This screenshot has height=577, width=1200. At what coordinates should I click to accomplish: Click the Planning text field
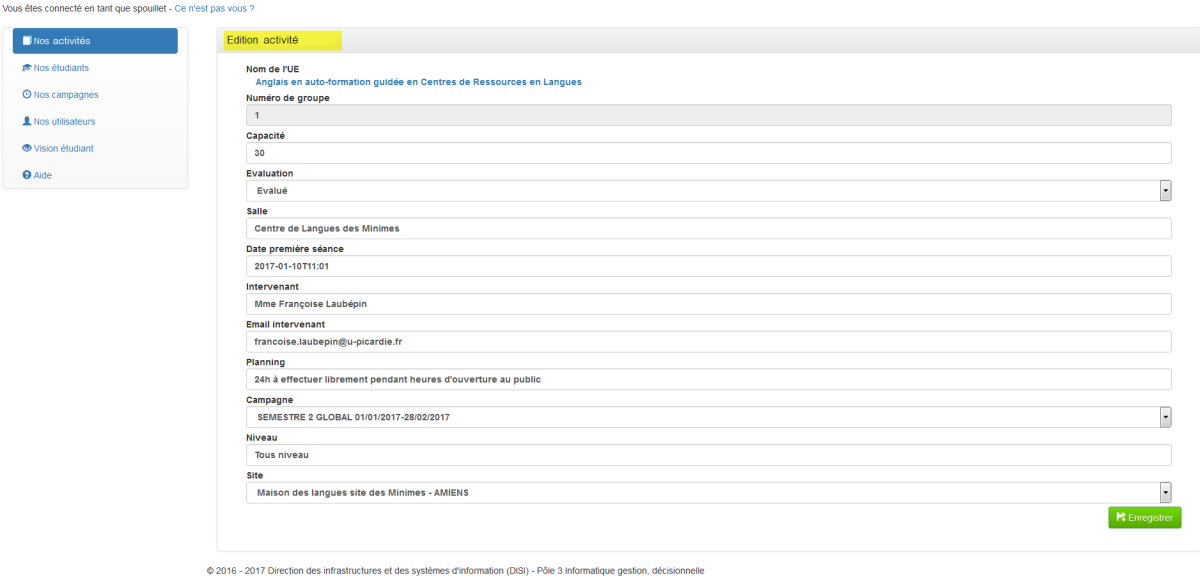[708, 380]
